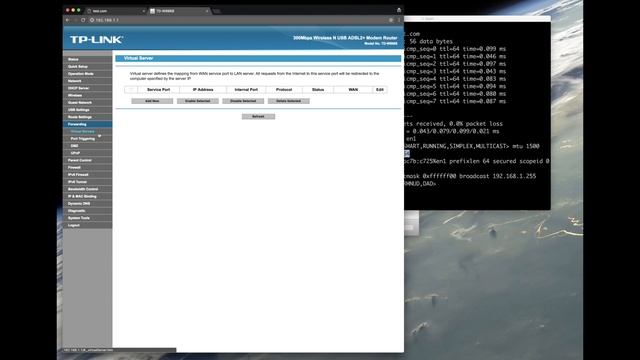640x360 pixels.
Task: Open IP & MAC Binding item
Action: click(87, 196)
